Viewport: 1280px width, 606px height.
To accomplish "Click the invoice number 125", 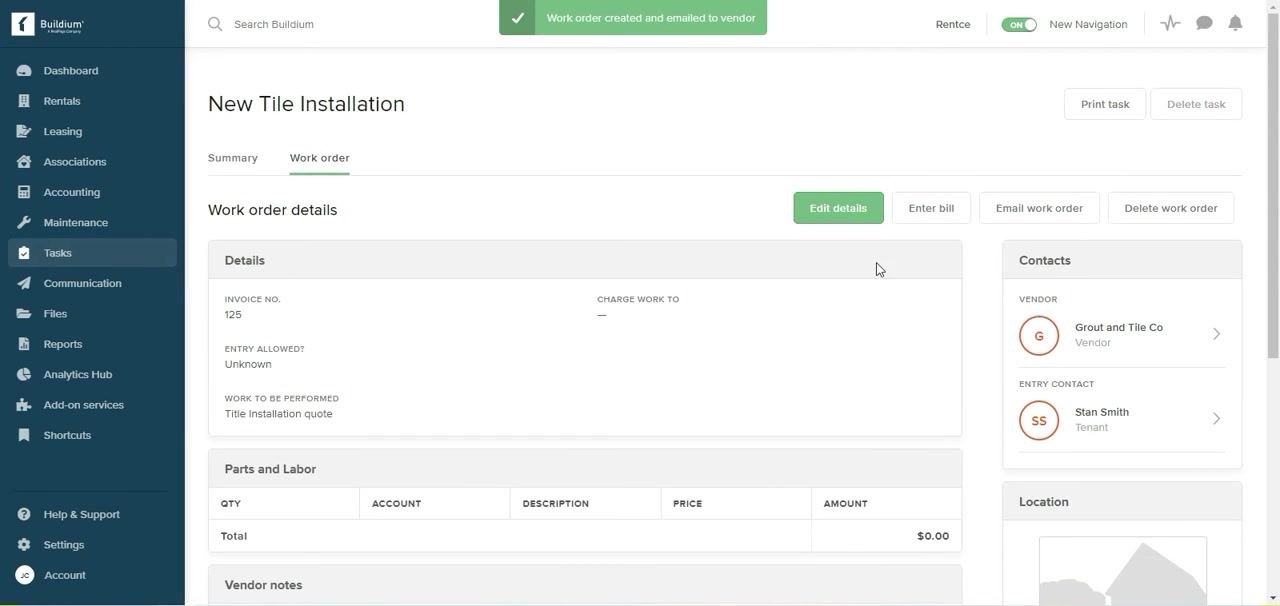I will pyautogui.click(x=233, y=315).
